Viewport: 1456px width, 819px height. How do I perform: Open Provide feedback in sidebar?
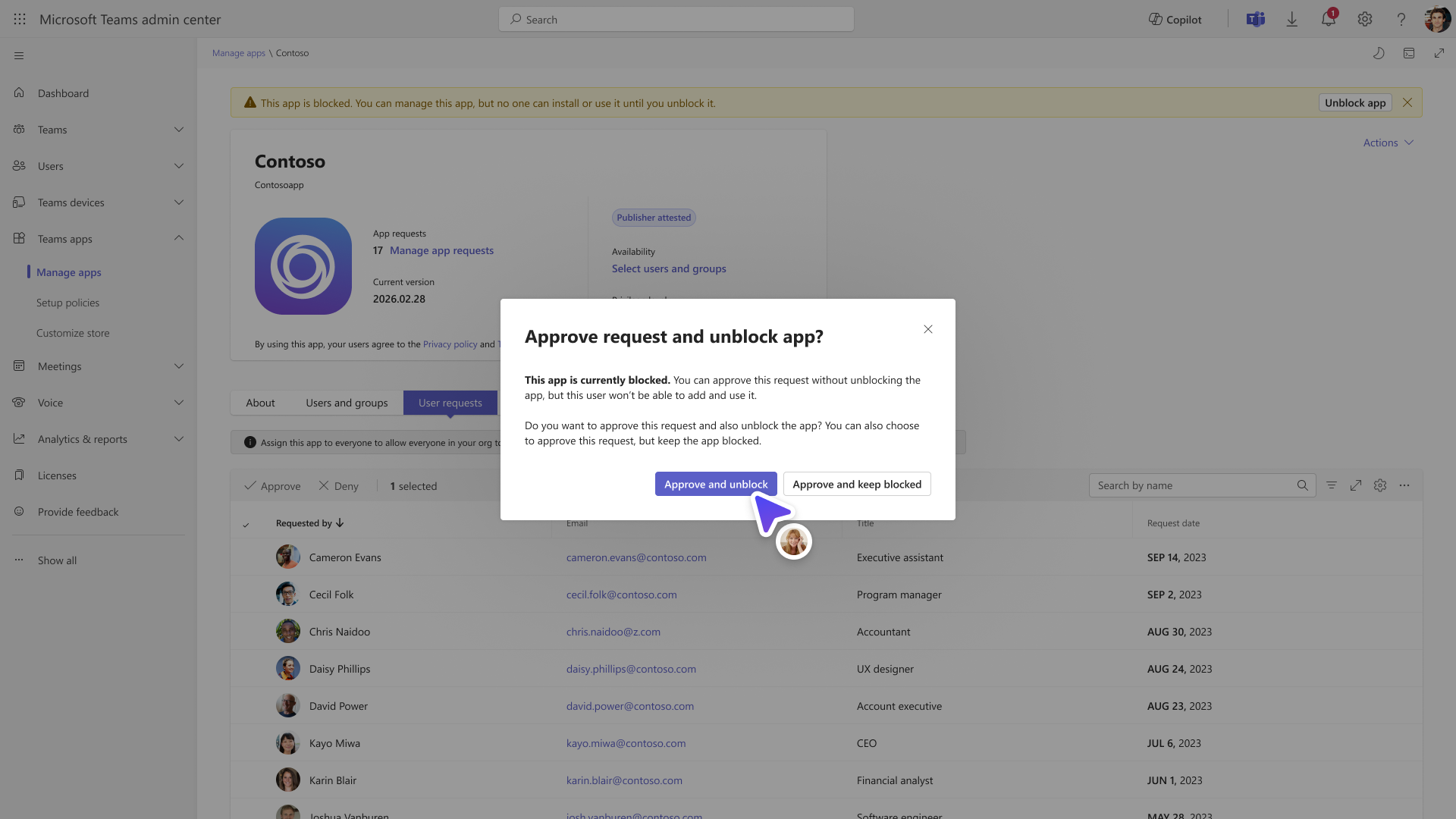point(78,512)
